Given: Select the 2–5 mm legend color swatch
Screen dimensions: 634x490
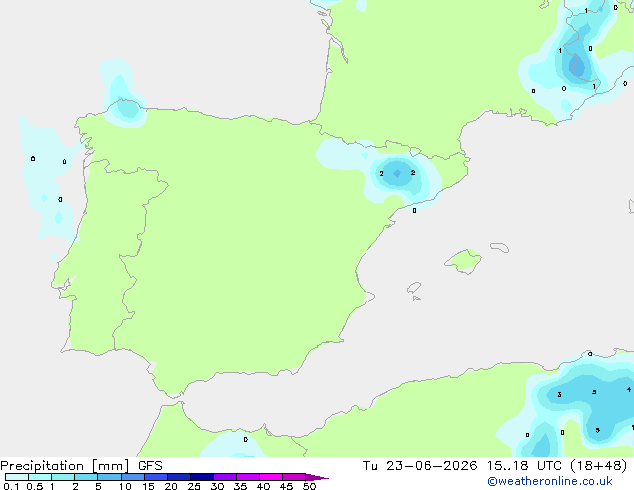Looking at the screenshot, I should pos(86,477).
